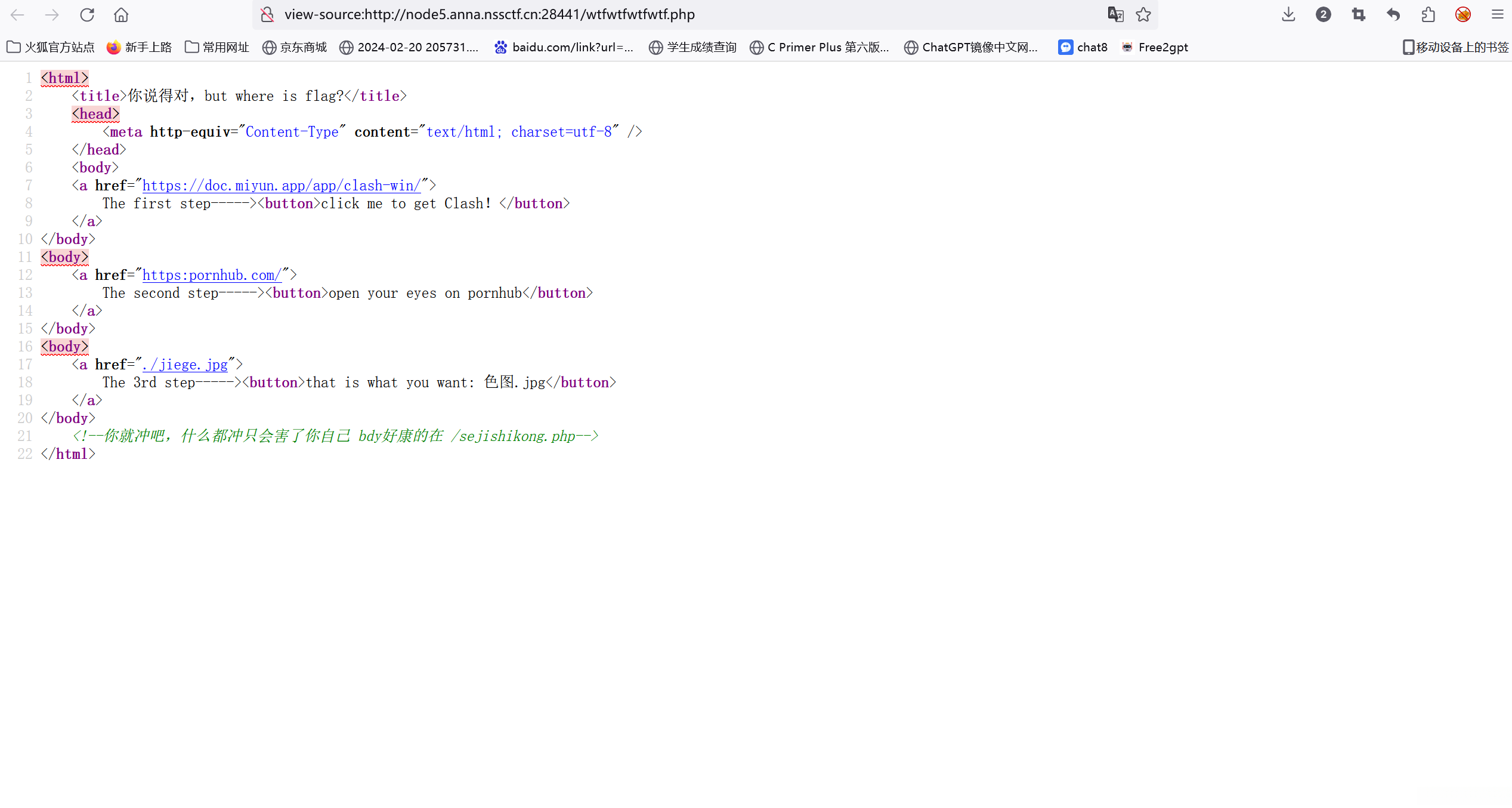Click the red blocked extension icon
Image resolution: width=1512 pixels, height=808 pixels.
[x=1462, y=14]
